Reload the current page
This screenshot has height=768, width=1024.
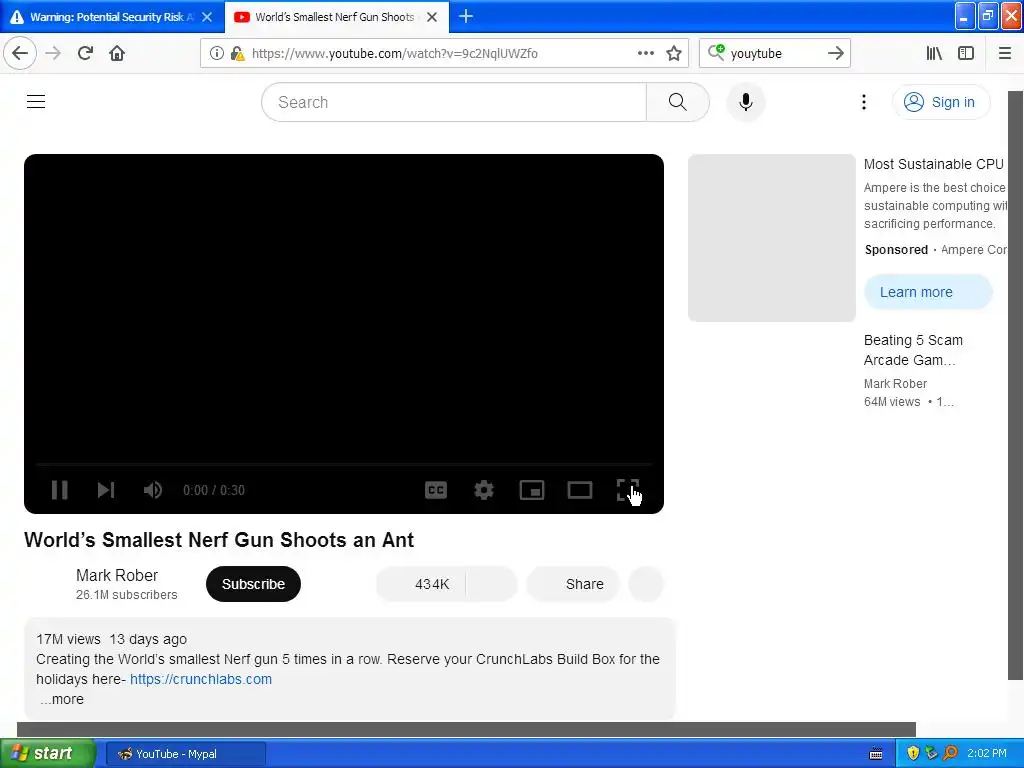tap(85, 53)
